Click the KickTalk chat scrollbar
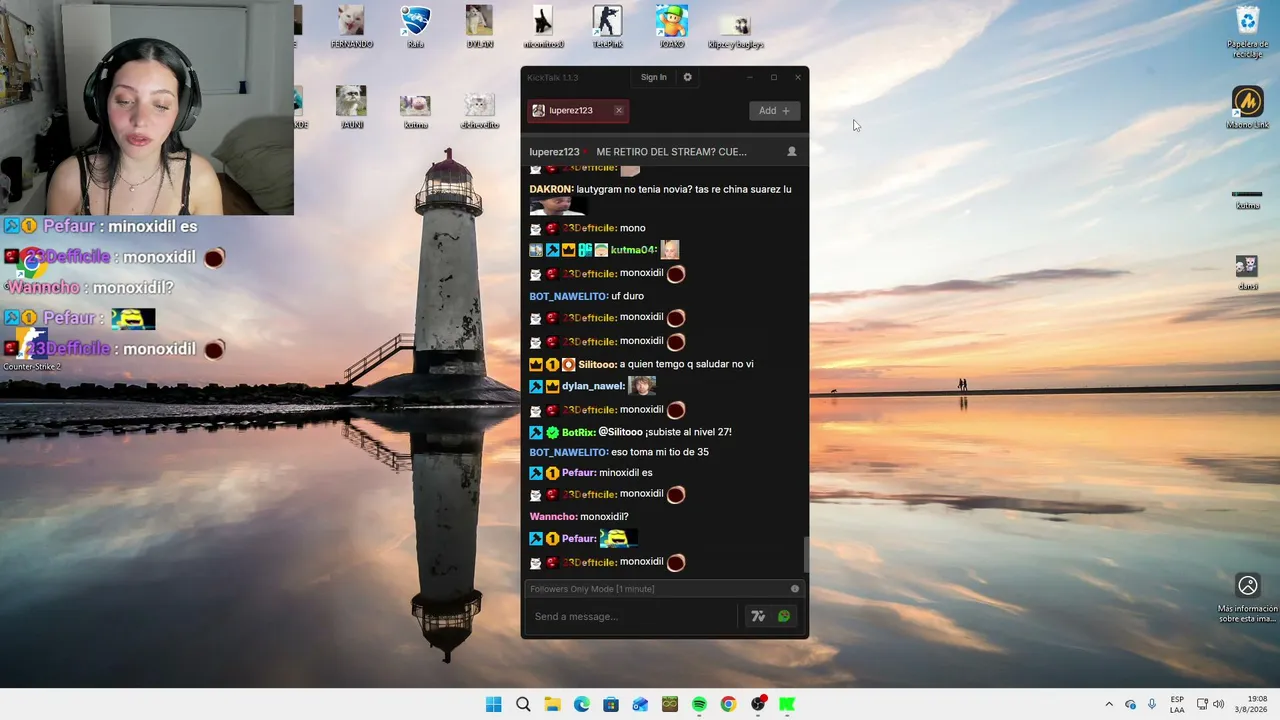The width and height of the screenshot is (1280, 720). point(805,553)
